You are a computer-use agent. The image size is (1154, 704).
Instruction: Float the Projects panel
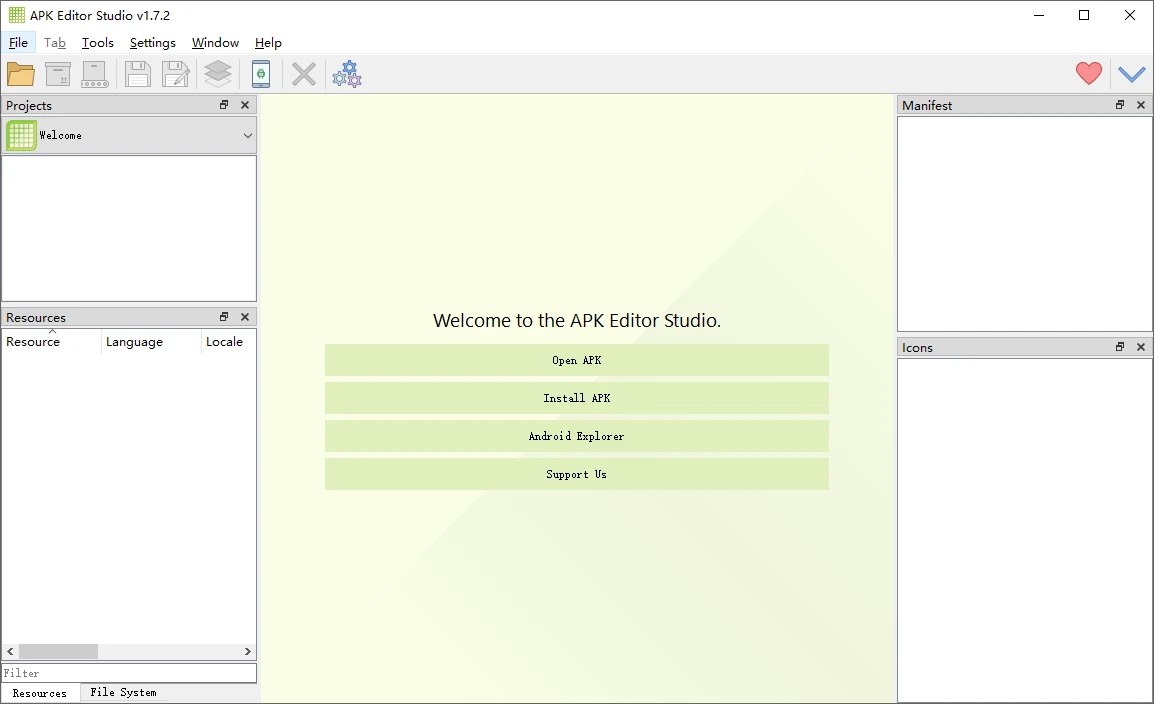[x=224, y=105]
